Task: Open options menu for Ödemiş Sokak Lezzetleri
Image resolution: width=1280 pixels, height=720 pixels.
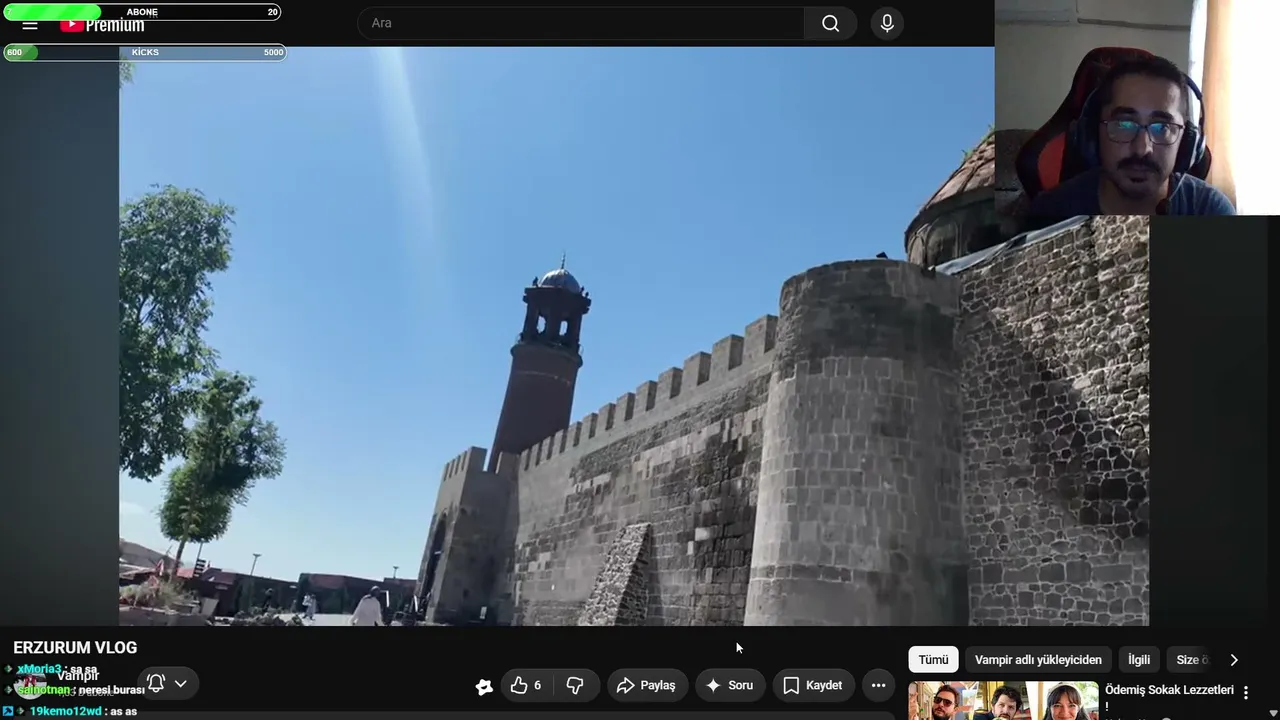Action: tap(1246, 692)
